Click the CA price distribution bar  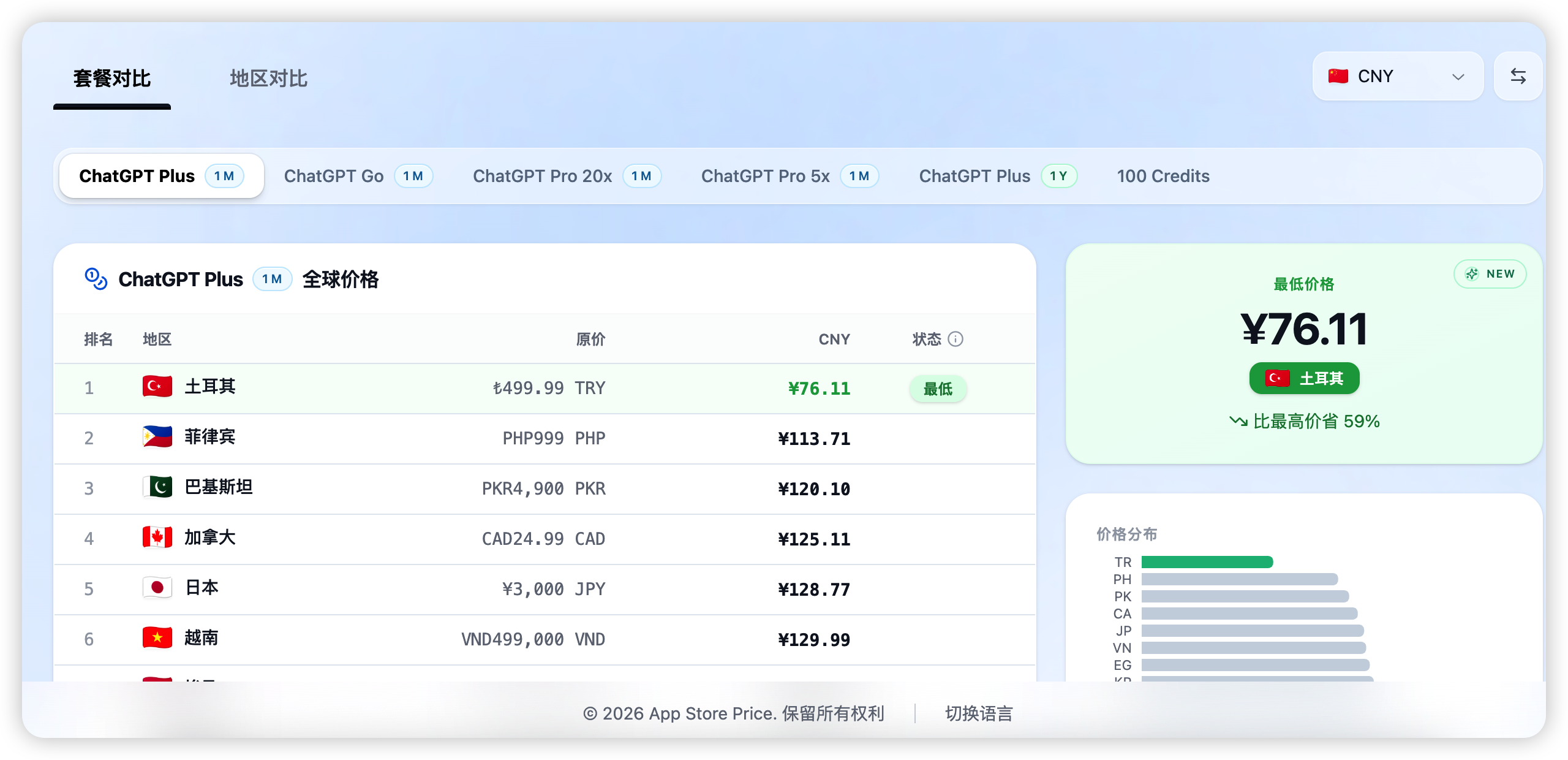(1249, 614)
